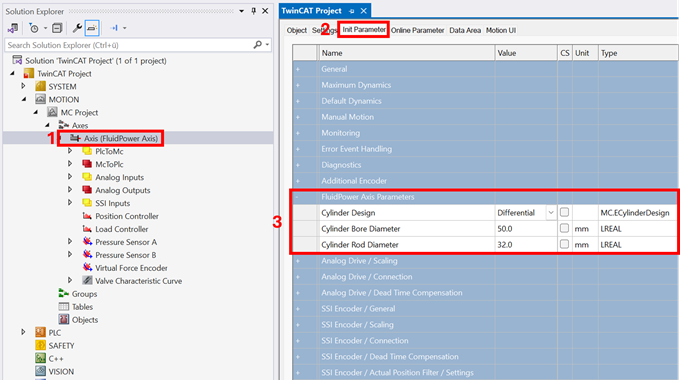Expand the Analog Drive / Scaling group
680x380 pixels.
(x=298, y=261)
